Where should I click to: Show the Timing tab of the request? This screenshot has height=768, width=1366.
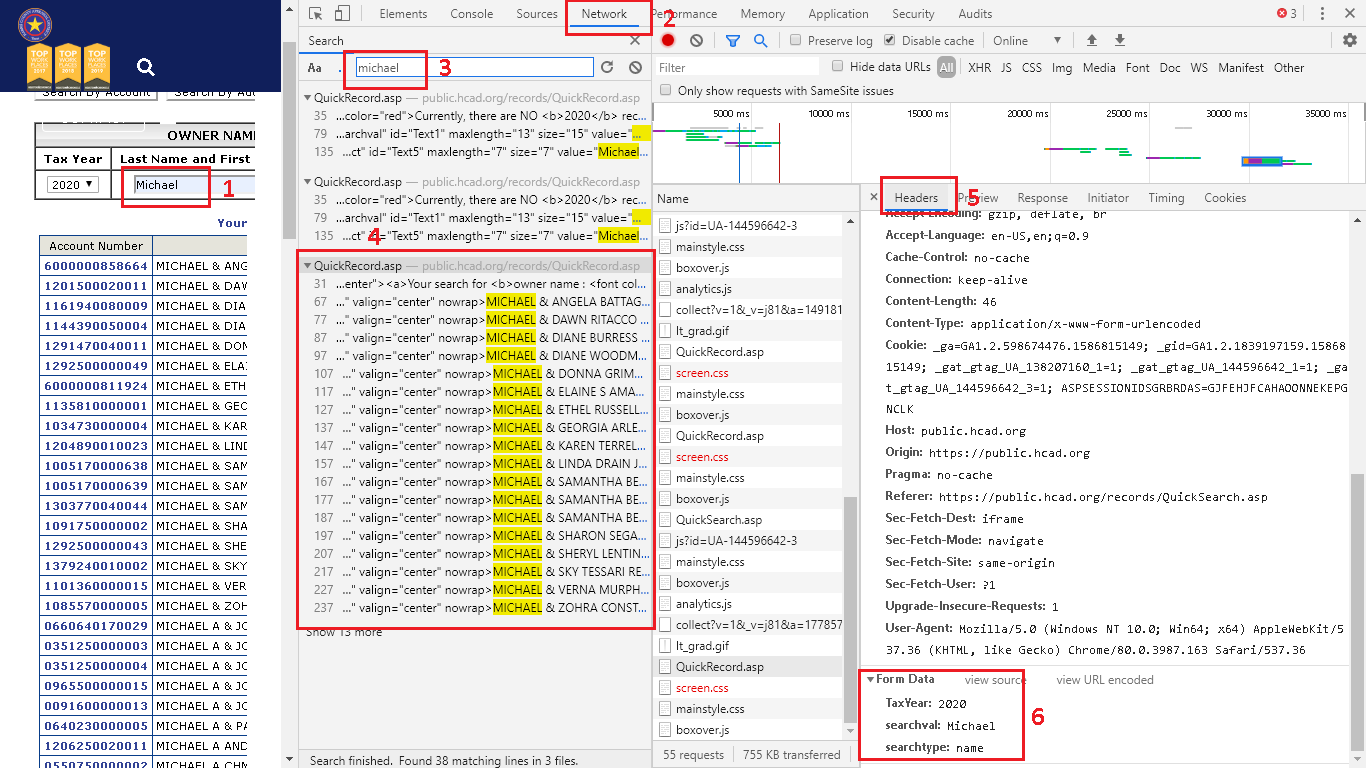coord(1166,198)
